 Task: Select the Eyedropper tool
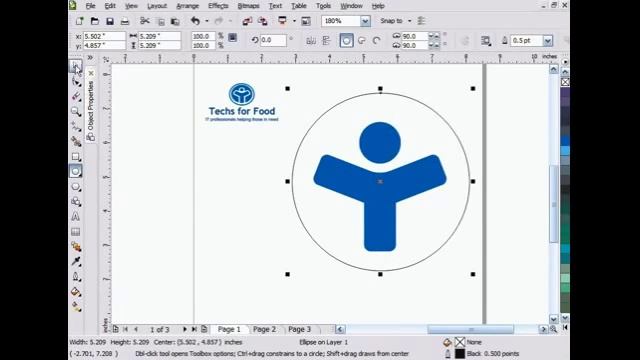click(76, 262)
